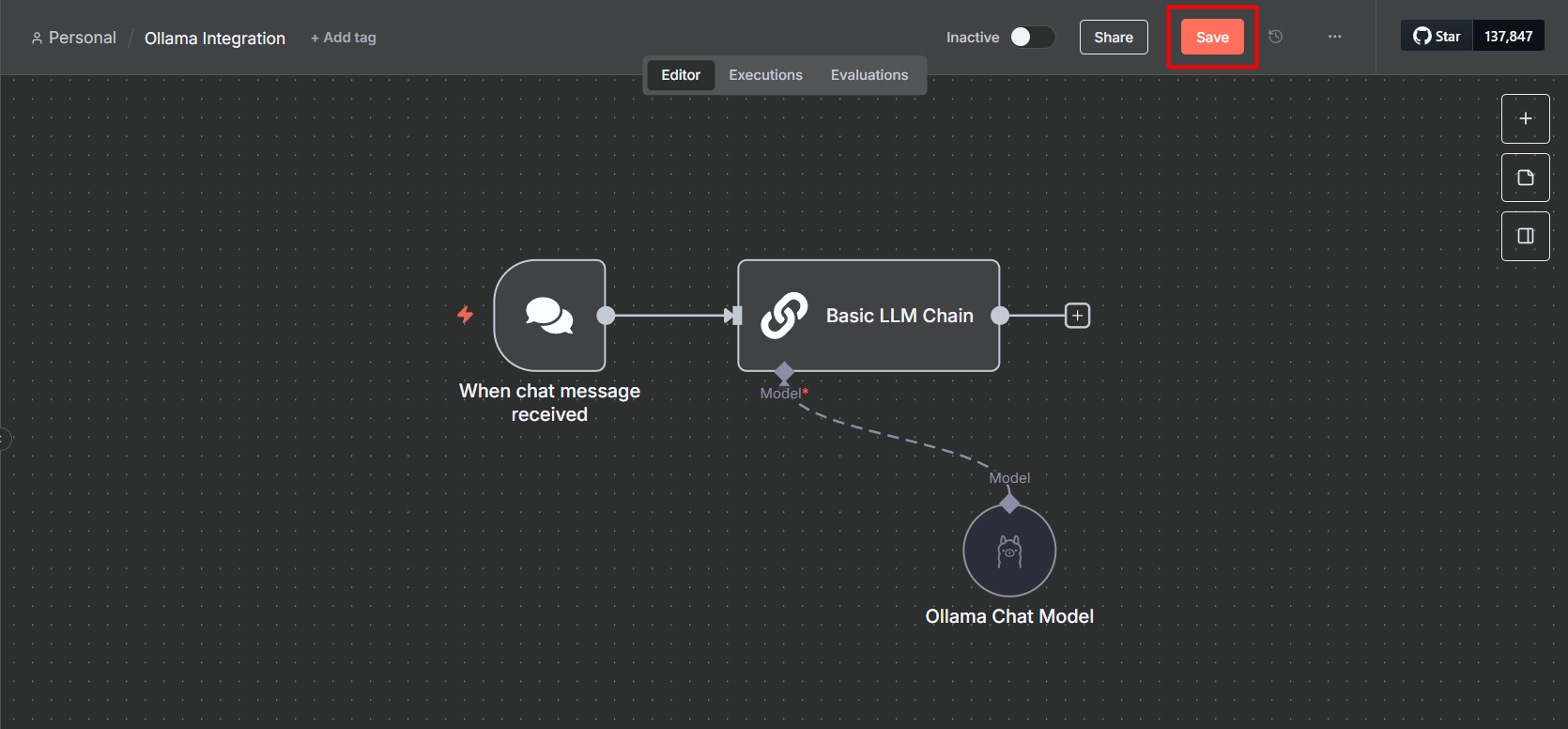
Task: Click the Basic LLM Chain input handle
Action: click(735, 316)
